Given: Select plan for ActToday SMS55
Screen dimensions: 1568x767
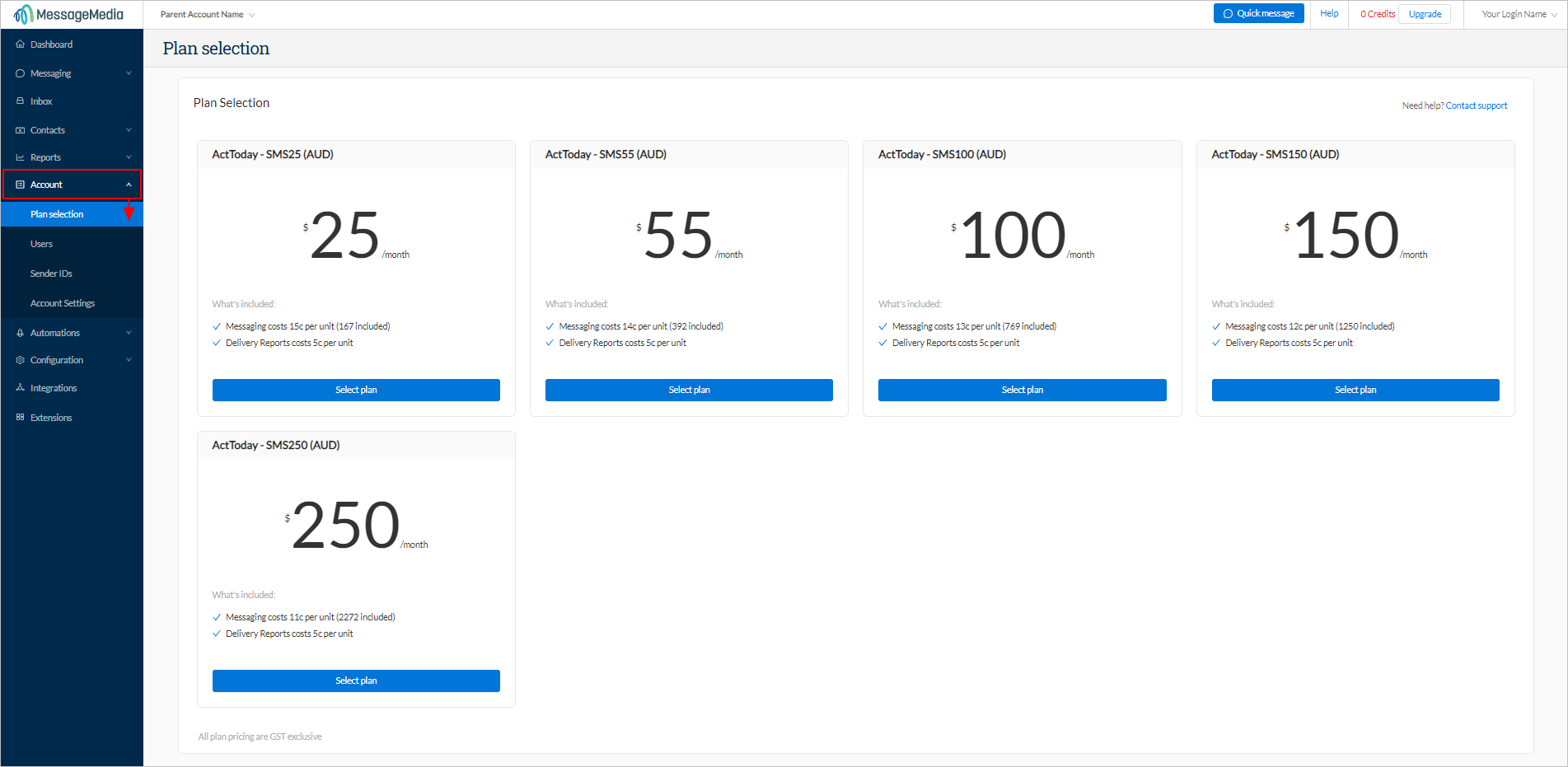Looking at the screenshot, I should tap(689, 391).
